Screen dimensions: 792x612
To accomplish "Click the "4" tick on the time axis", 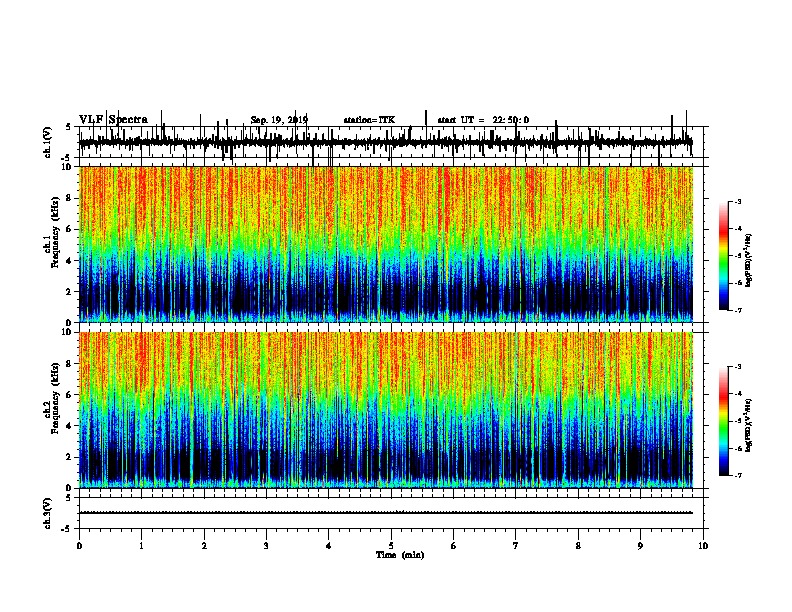I will [x=329, y=545].
